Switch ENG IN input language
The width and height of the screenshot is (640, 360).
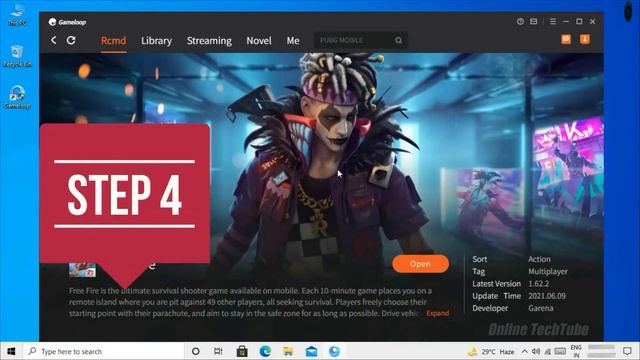[576, 351]
